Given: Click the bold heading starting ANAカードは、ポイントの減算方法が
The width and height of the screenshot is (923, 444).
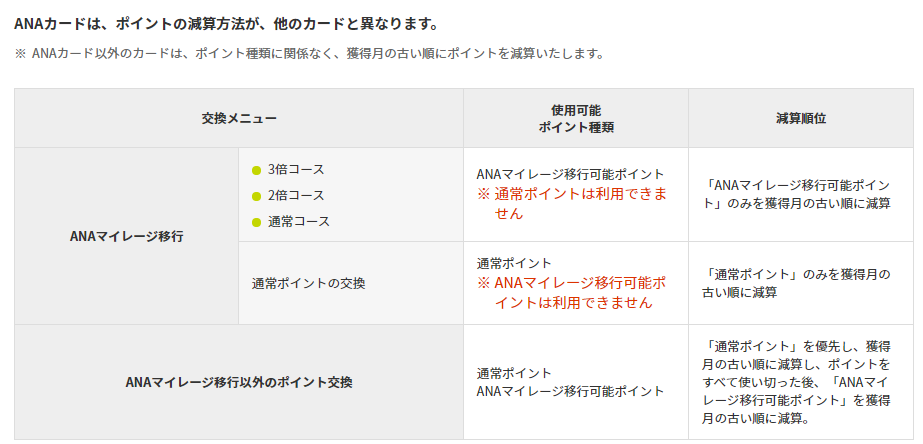Looking at the screenshot, I should point(226,22).
